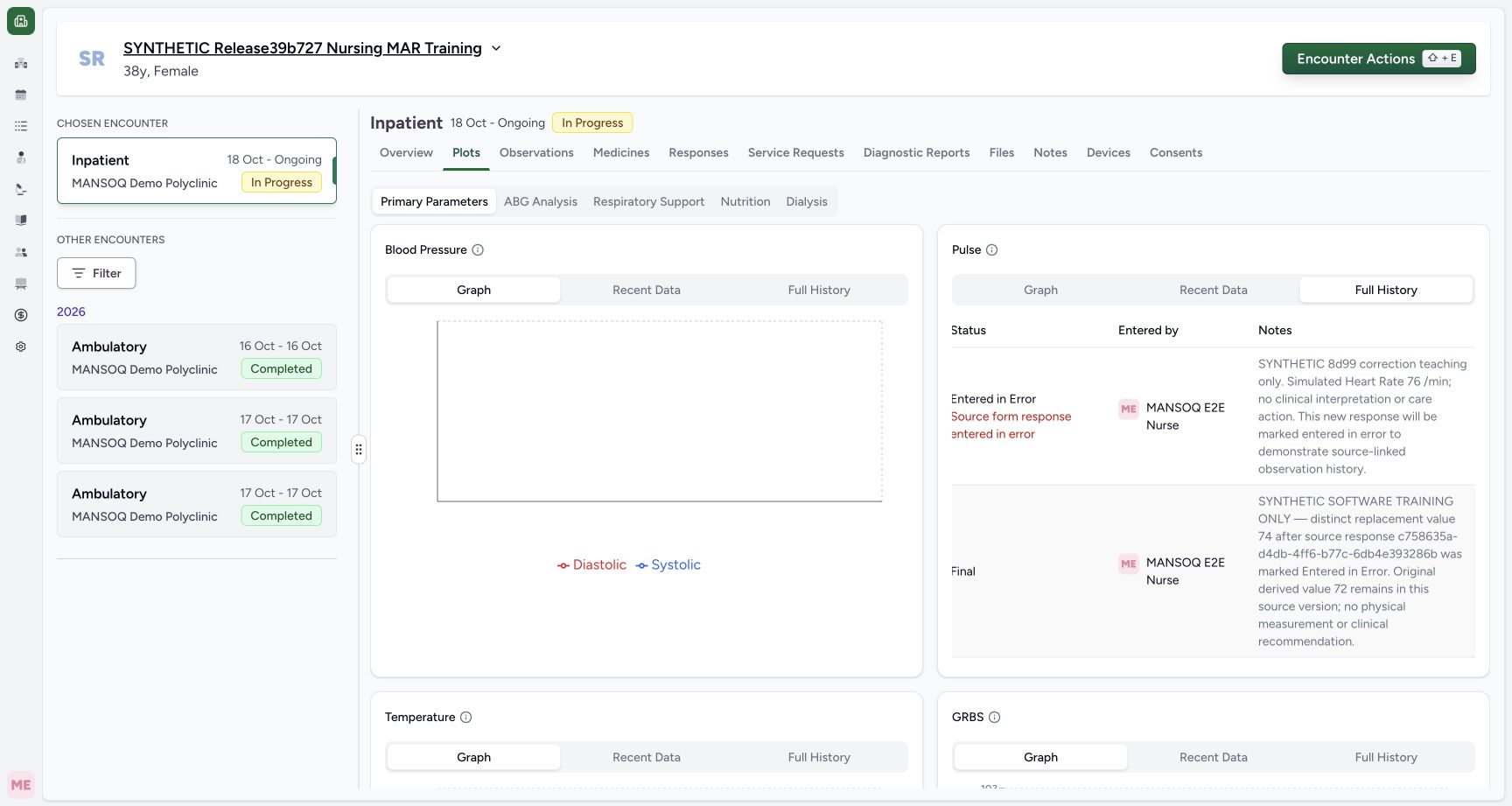Image resolution: width=1512 pixels, height=806 pixels.
Task: Click the panel resize drag handle
Action: pyautogui.click(x=359, y=449)
